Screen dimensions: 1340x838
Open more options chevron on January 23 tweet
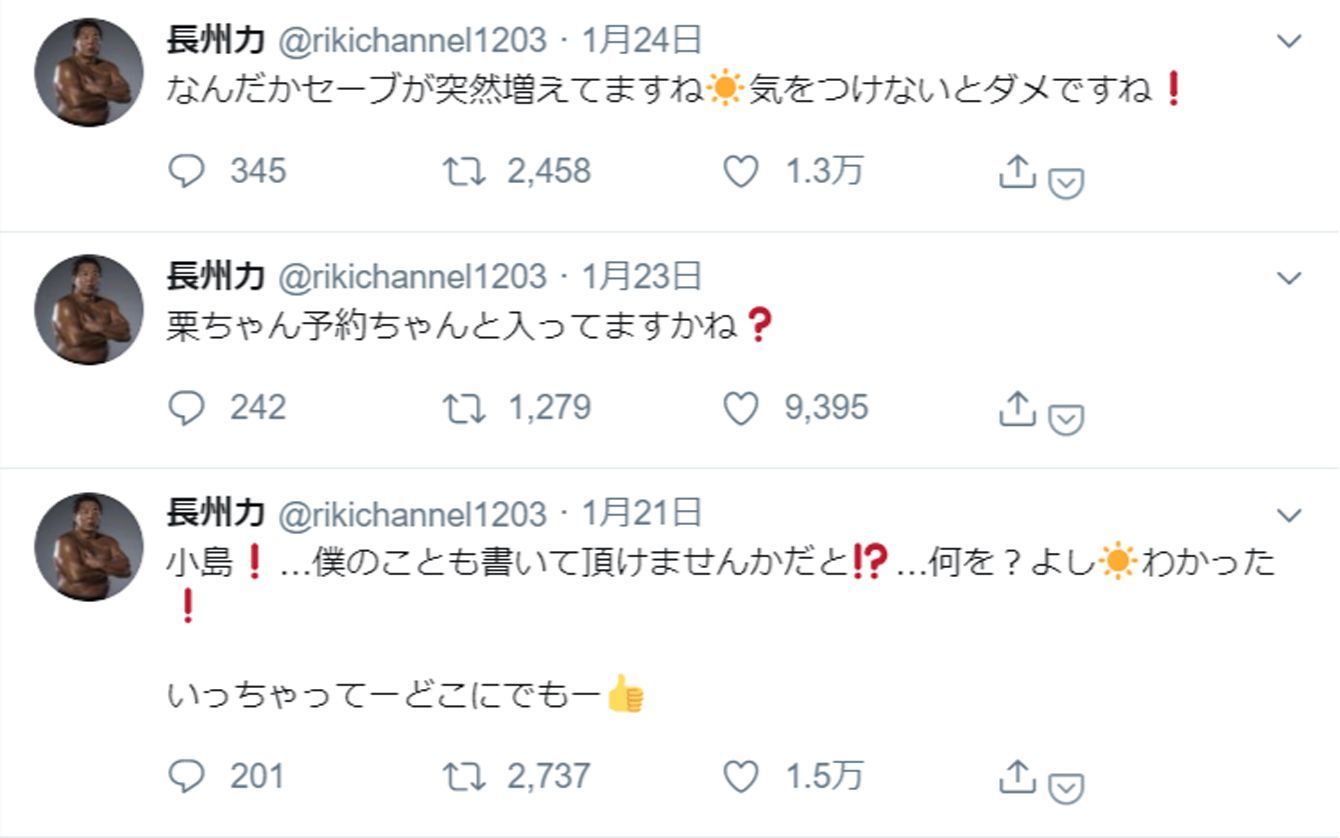[1290, 277]
